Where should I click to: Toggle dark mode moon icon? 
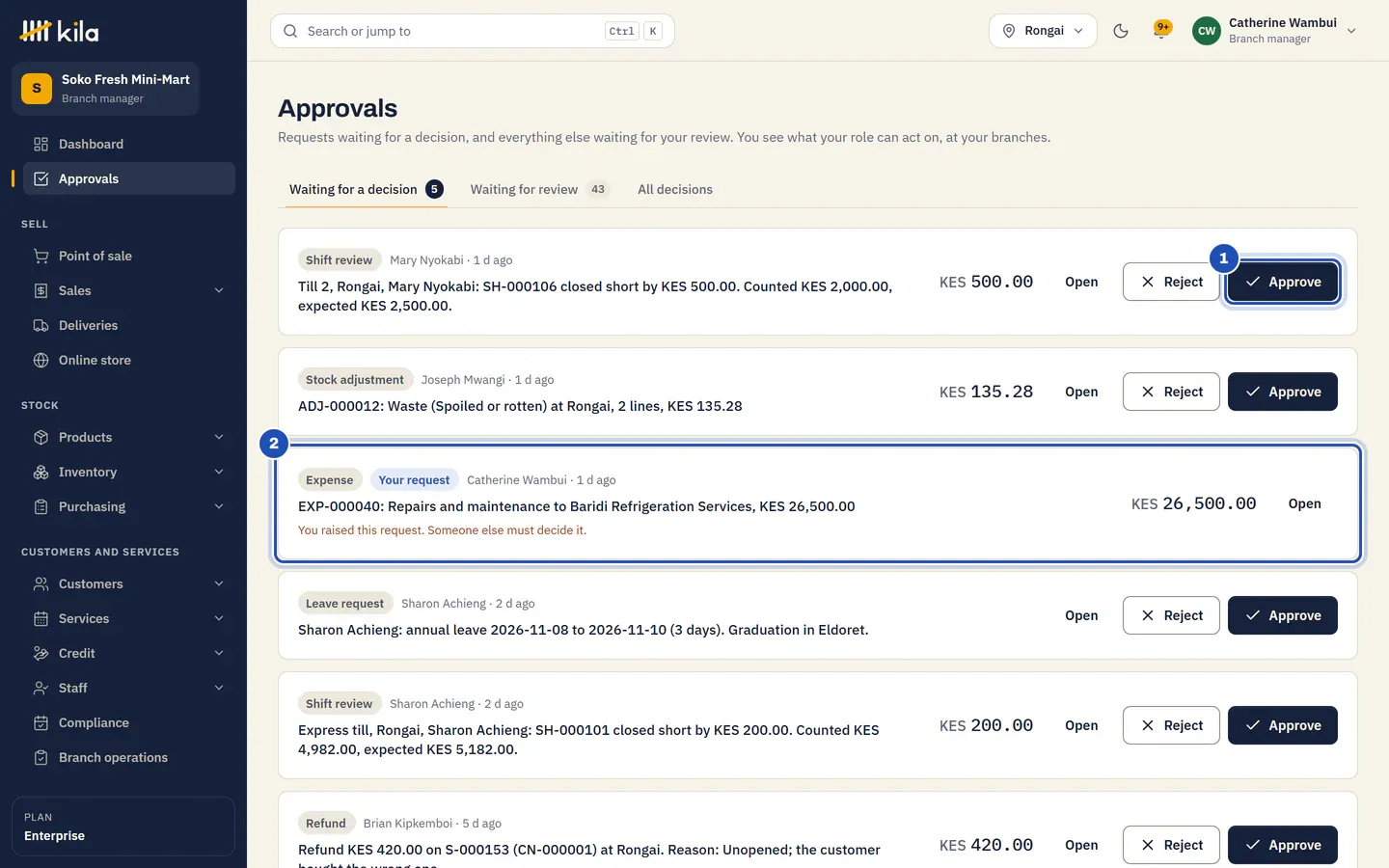point(1121,31)
